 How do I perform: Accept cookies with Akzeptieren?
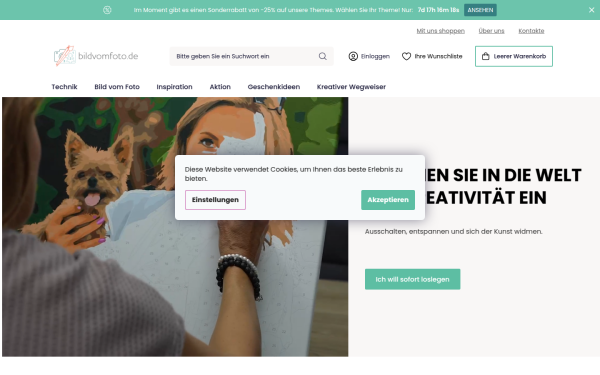(388, 200)
